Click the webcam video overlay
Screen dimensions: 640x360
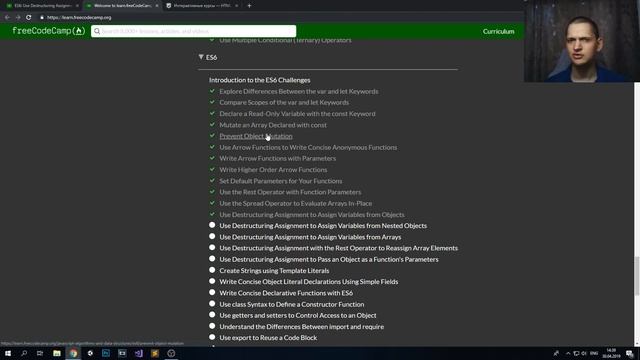tap(582, 41)
